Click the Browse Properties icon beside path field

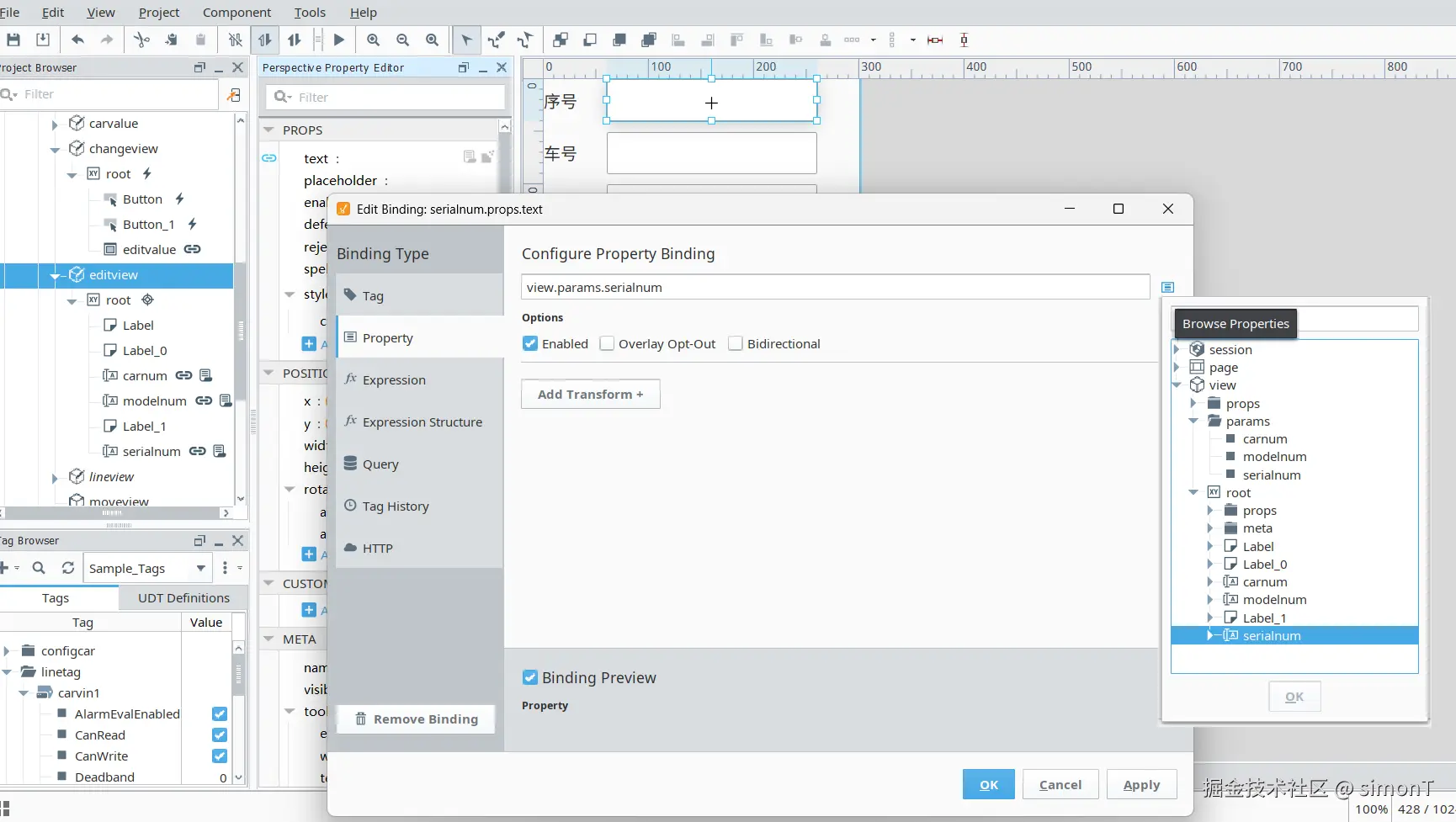pos(1167,287)
